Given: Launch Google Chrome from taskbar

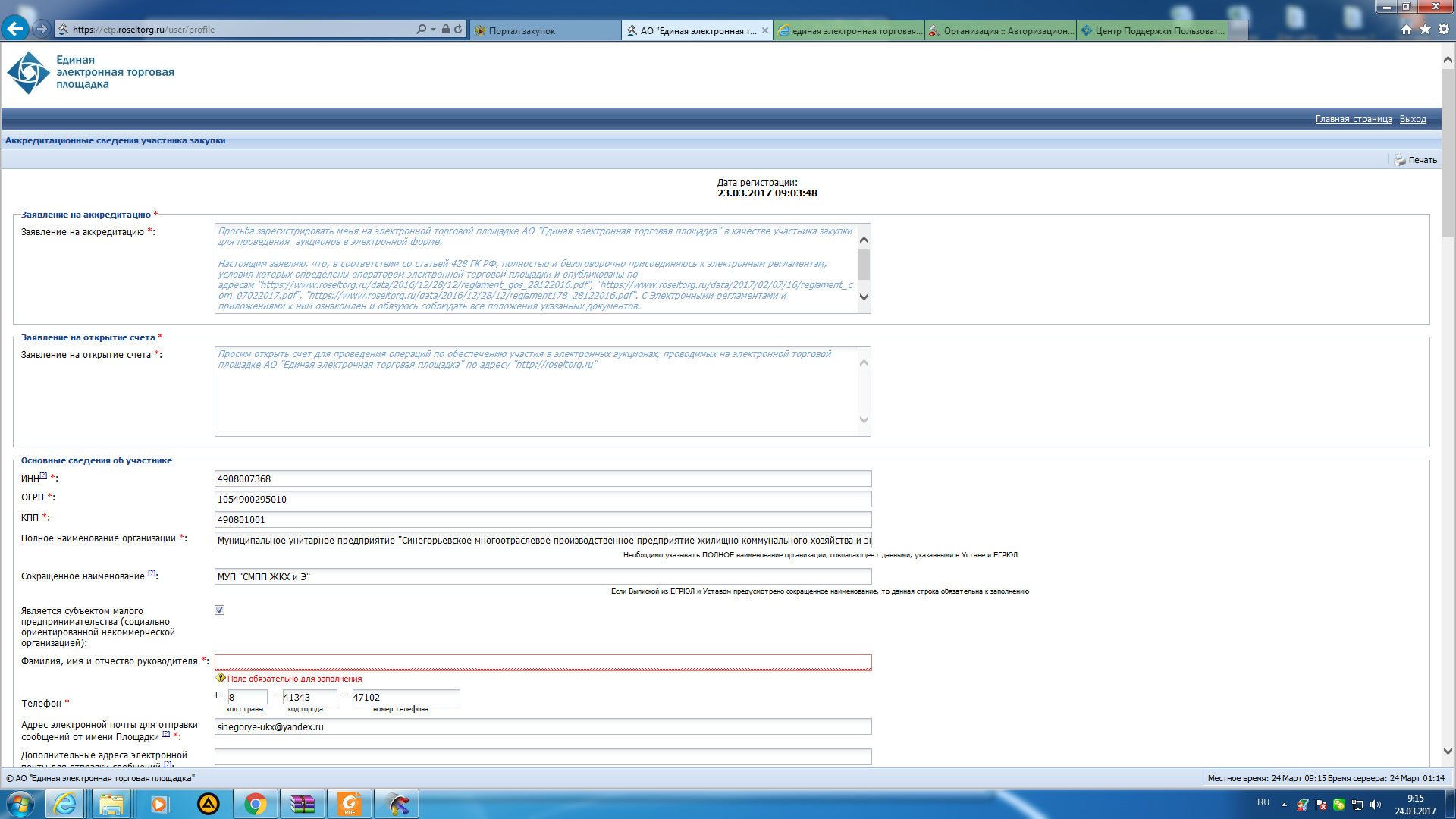Looking at the screenshot, I should pyautogui.click(x=256, y=804).
